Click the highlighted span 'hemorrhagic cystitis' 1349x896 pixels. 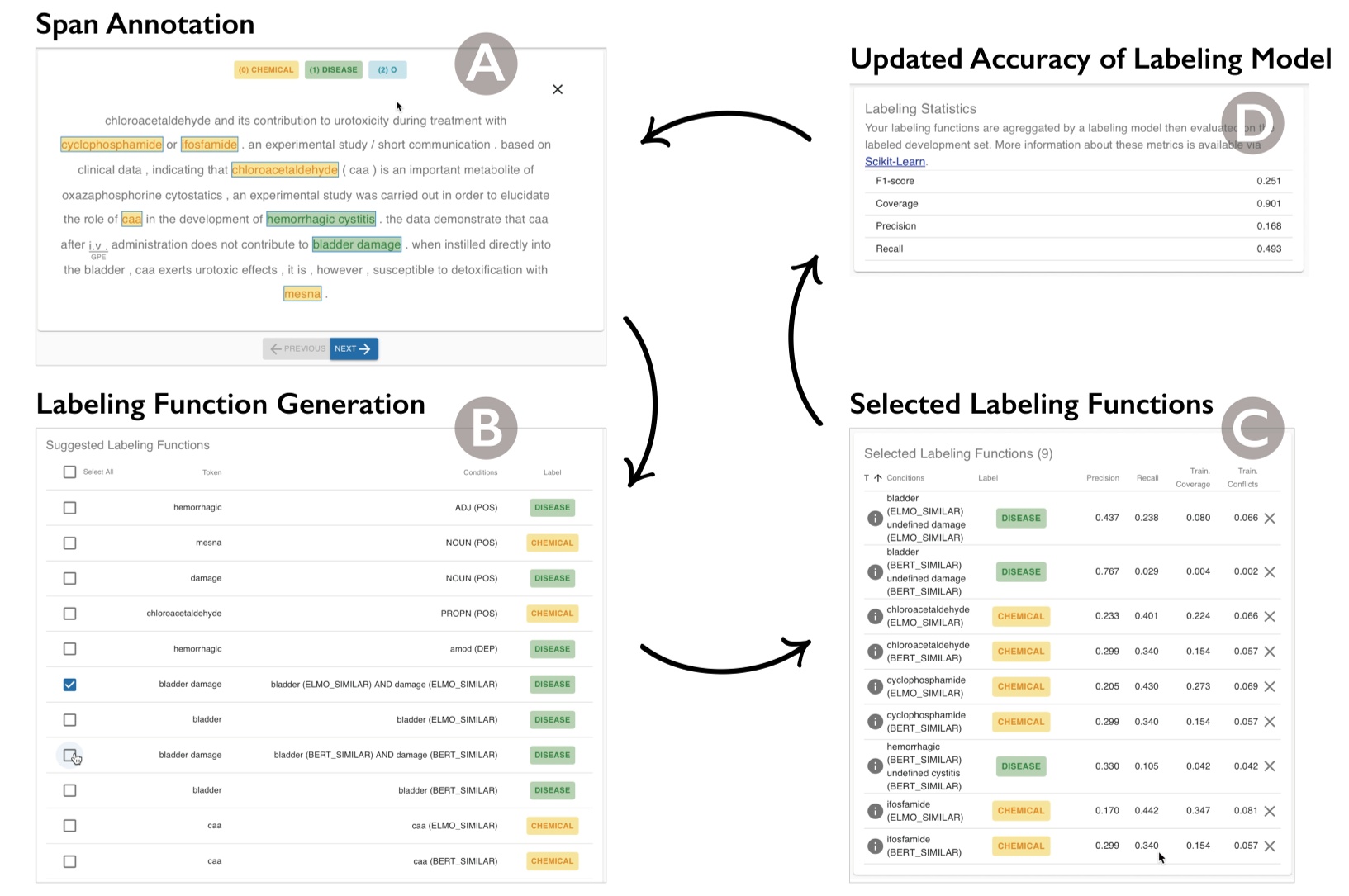321,220
